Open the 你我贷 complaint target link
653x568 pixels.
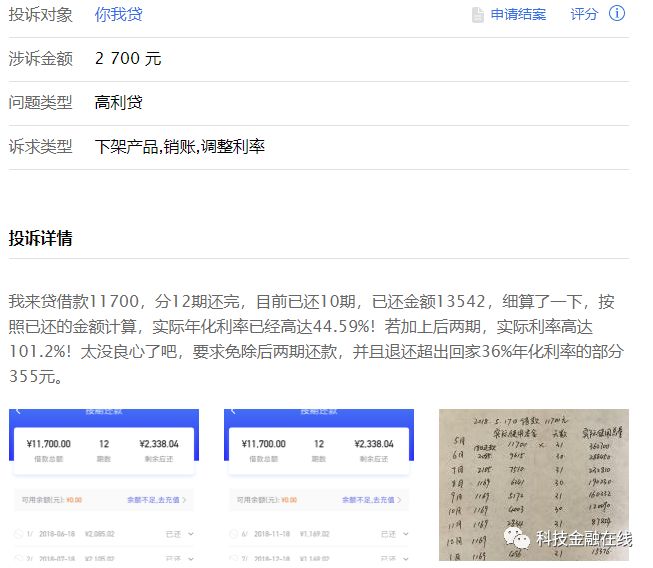119,15
